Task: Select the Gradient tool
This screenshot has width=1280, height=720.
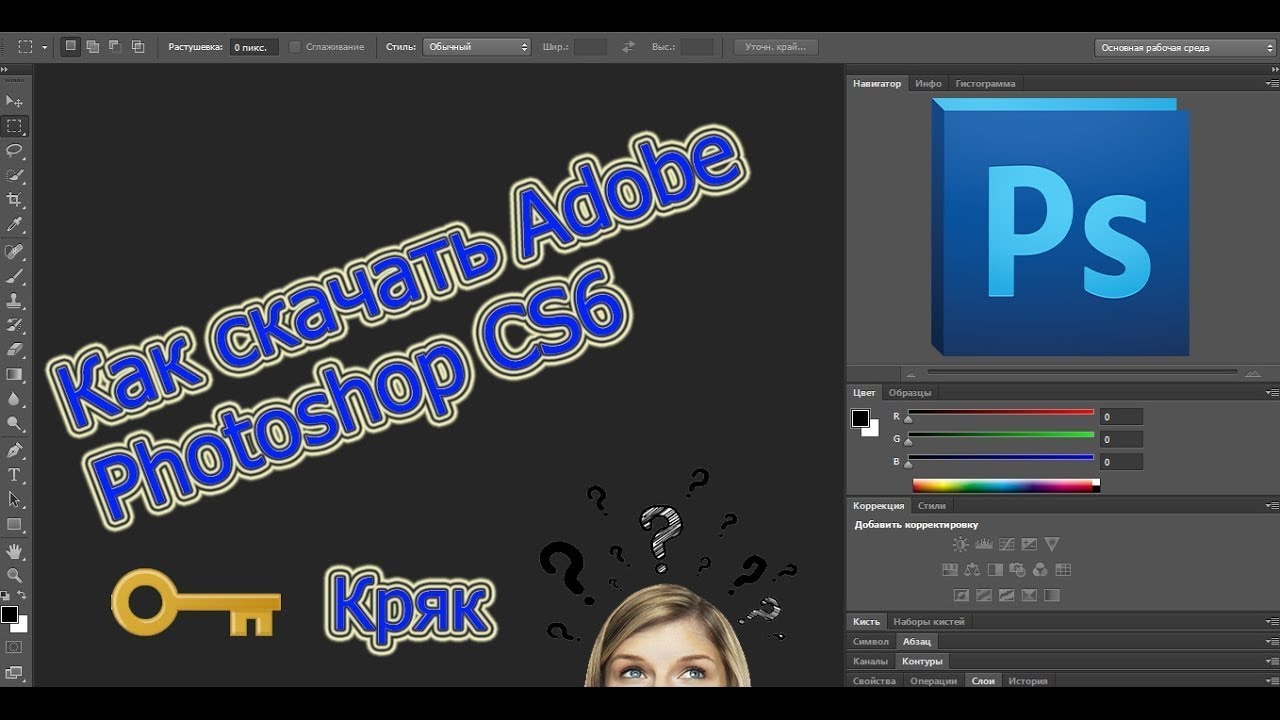Action: (x=14, y=375)
